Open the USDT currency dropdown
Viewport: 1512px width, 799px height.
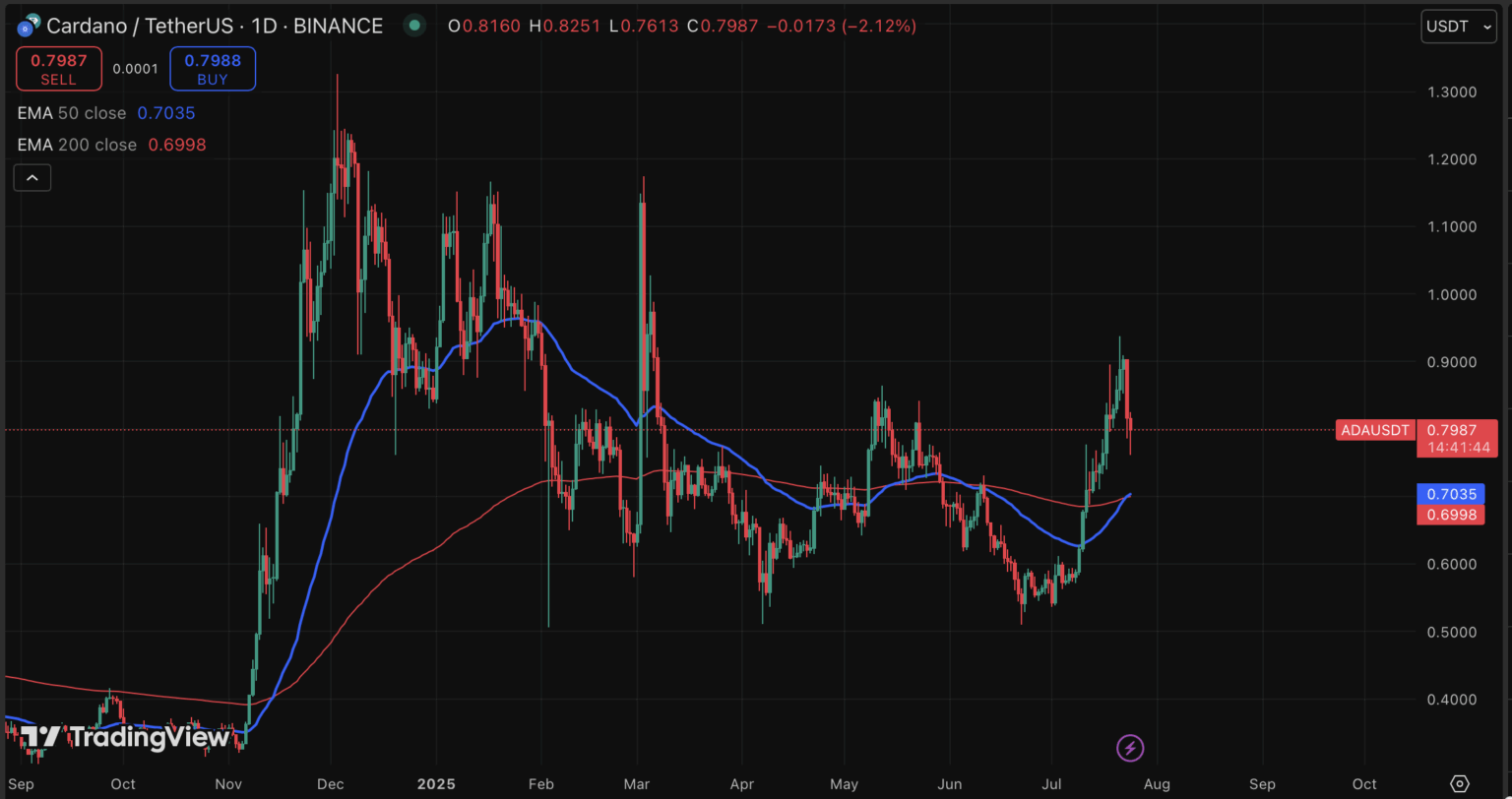(x=1458, y=27)
